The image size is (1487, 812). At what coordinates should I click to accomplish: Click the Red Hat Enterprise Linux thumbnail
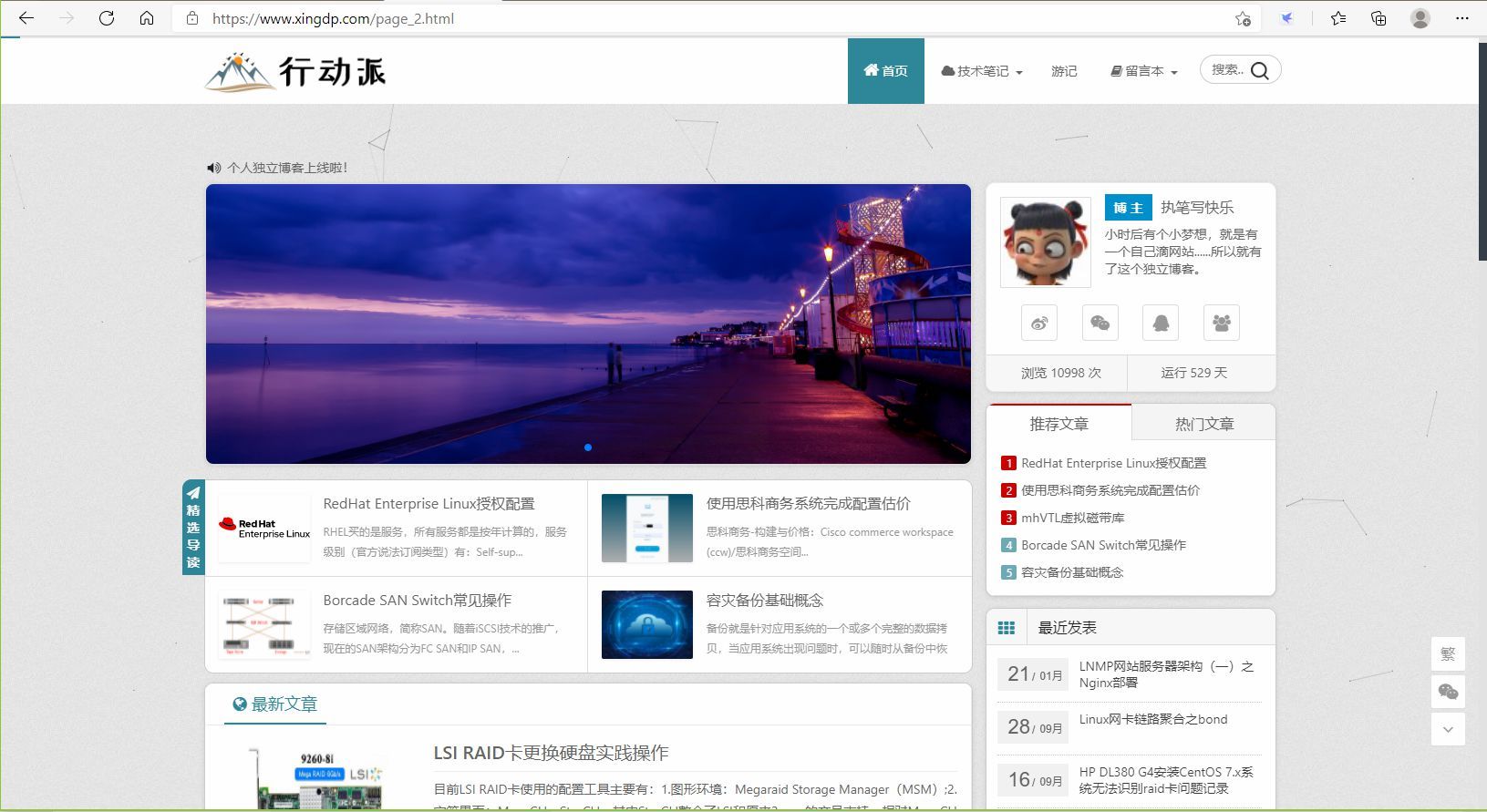click(x=264, y=528)
